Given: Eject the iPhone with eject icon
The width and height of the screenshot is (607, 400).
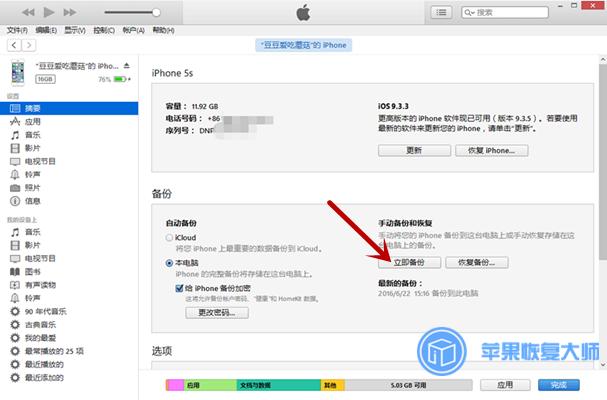Looking at the screenshot, I should 127,66.
